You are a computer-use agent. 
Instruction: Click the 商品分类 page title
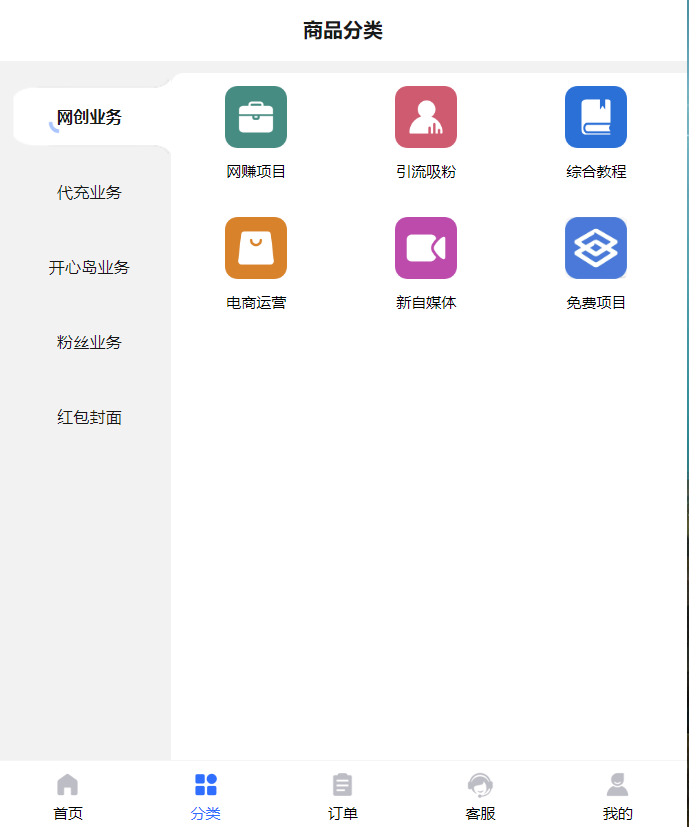[x=343, y=31]
